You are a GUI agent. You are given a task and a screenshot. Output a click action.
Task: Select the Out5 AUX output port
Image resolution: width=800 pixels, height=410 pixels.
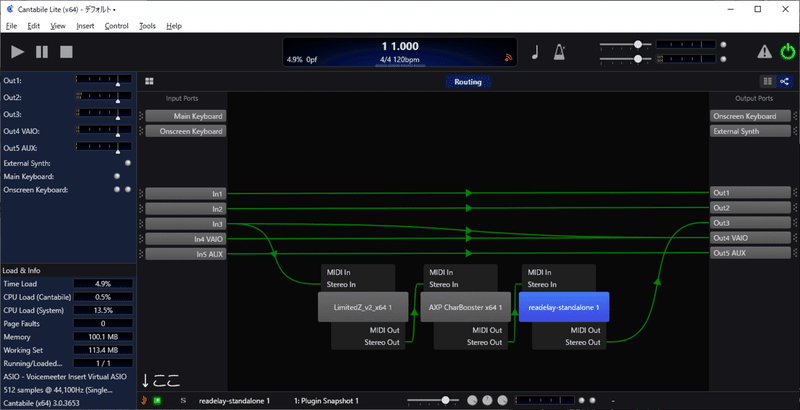pyautogui.click(x=751, y=253)
